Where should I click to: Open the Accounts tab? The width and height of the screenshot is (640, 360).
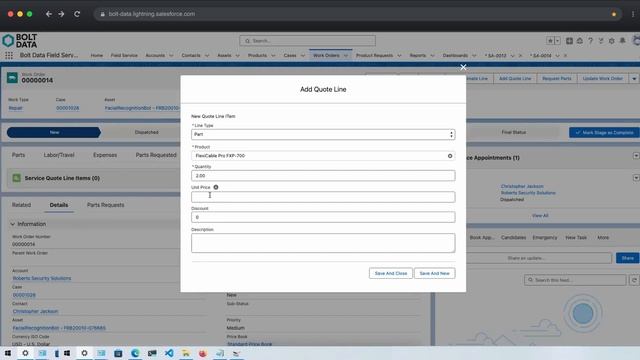155,56
